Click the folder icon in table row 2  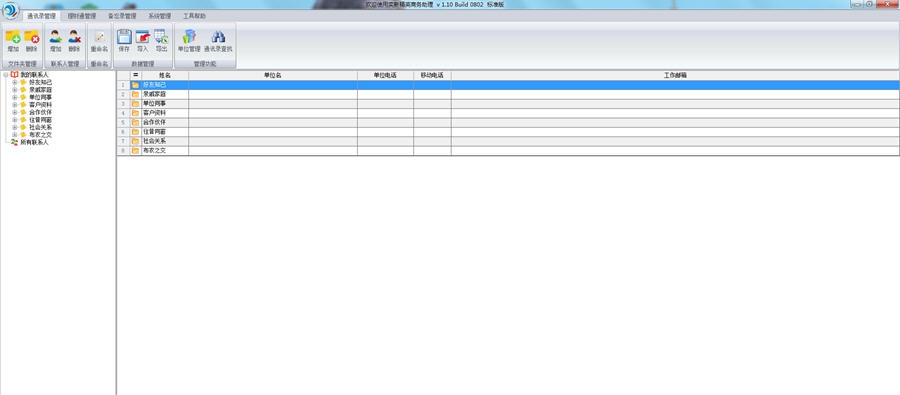[x=135, y=94]
